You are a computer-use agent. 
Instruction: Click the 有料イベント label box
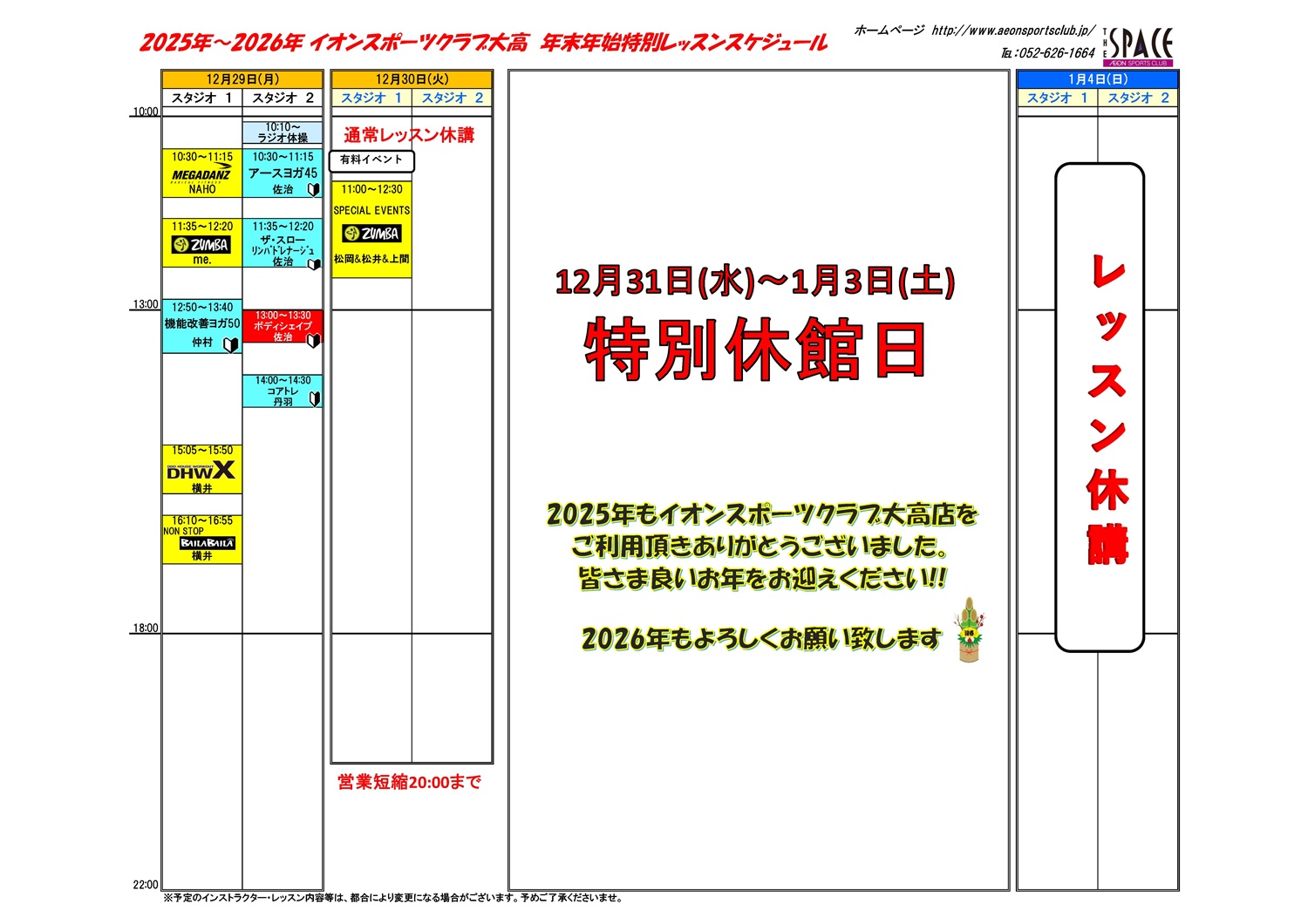[371, 160]
